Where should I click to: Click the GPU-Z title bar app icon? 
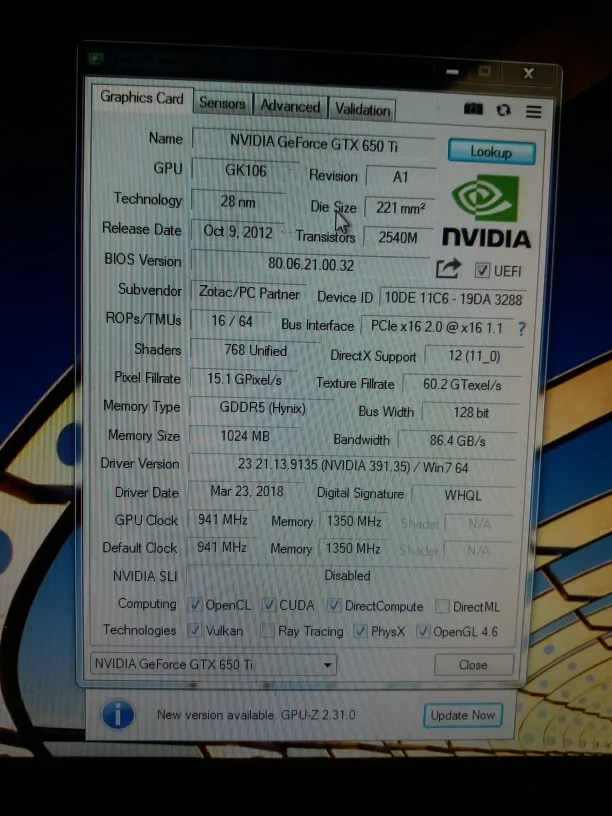click(x=96, y=59)
